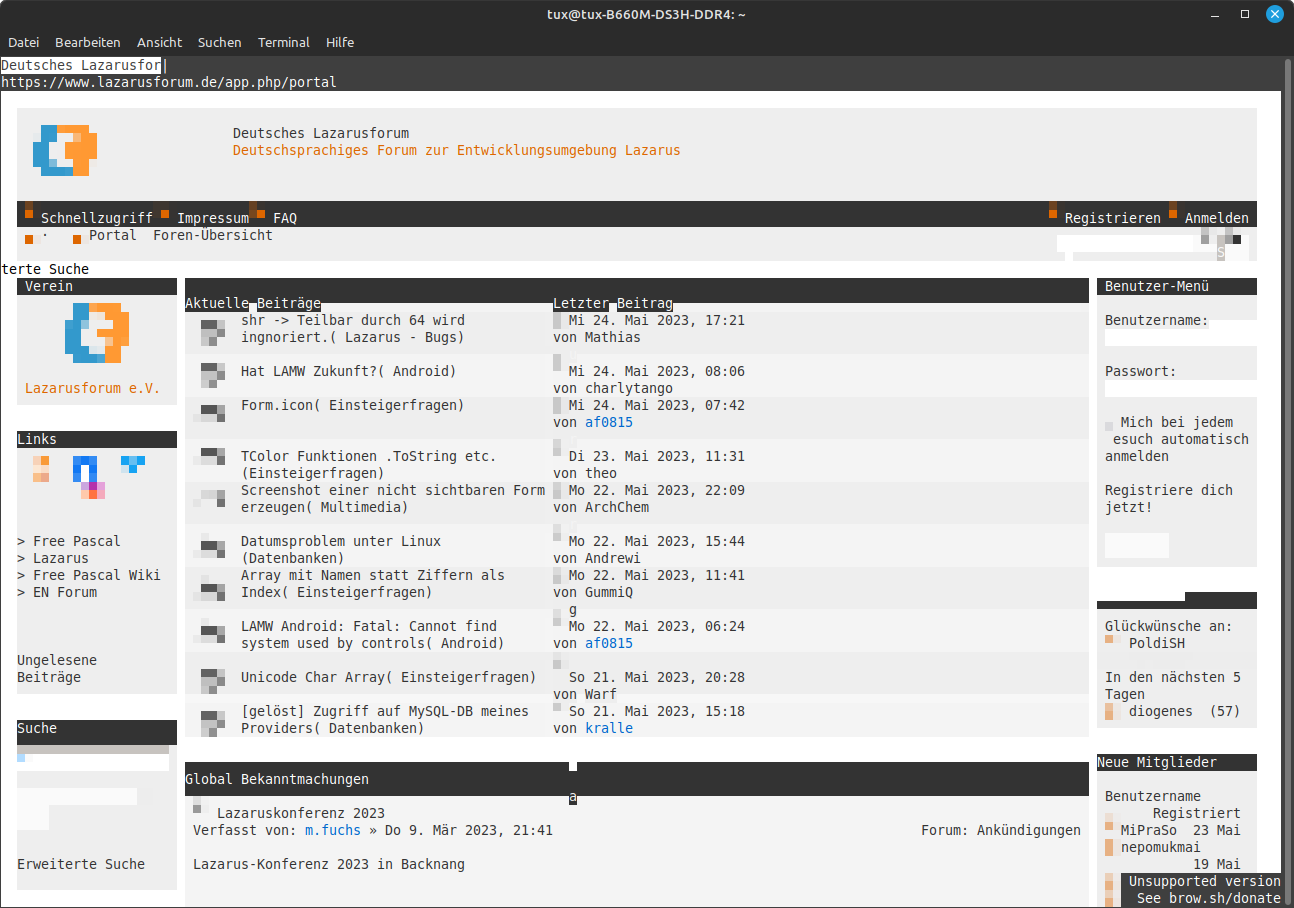Click the avatar icon next to nepomukmai
Screen dimensions: 1294x908
point(1109,847)
